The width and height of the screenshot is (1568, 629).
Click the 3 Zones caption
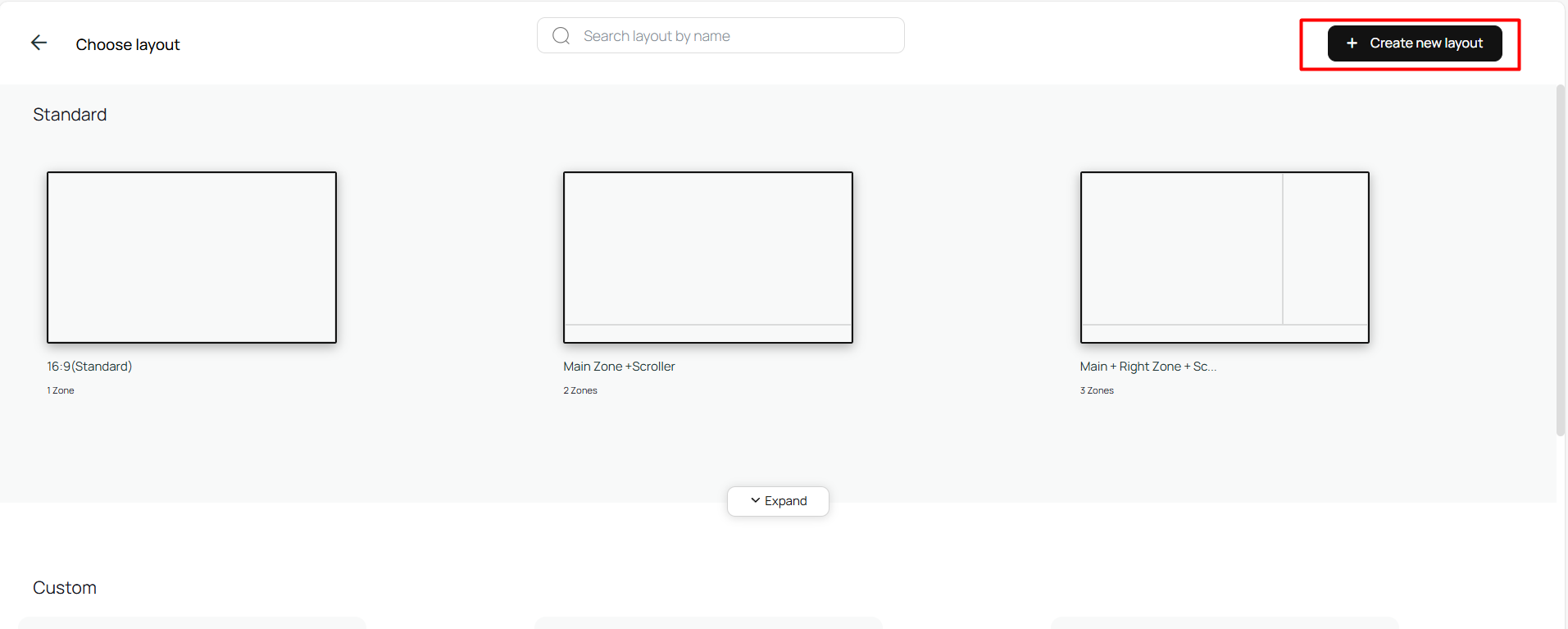(1097, 390)
